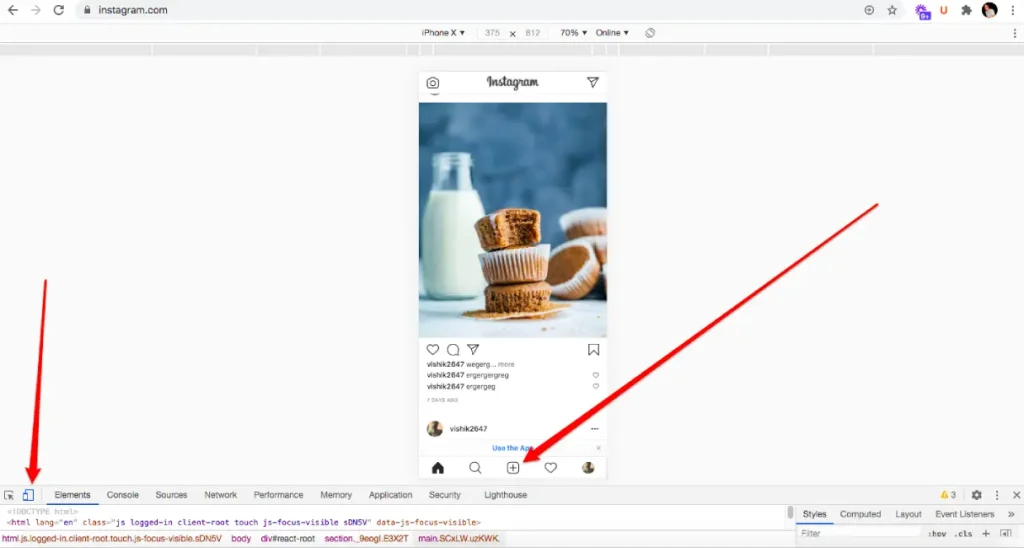Open the activity heart icon in bottom bar

[x=550, y=468]
